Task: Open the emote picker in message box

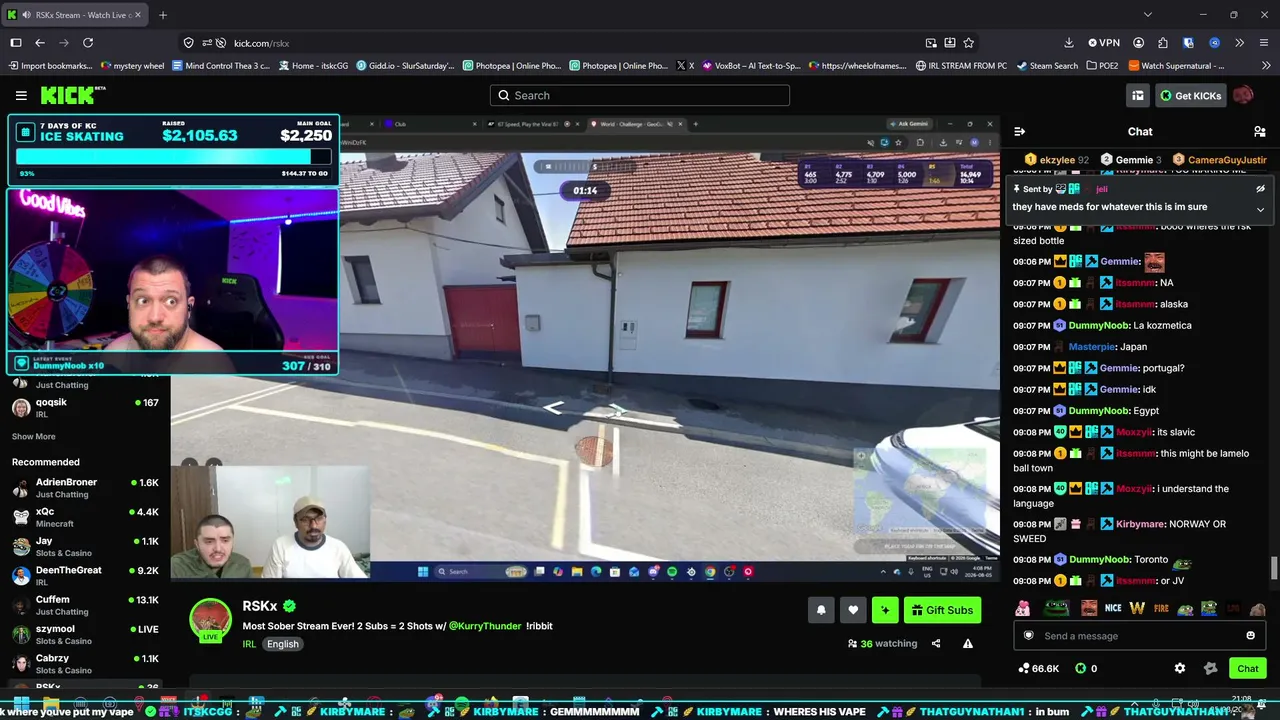Action: click(x=1250, y=636)
